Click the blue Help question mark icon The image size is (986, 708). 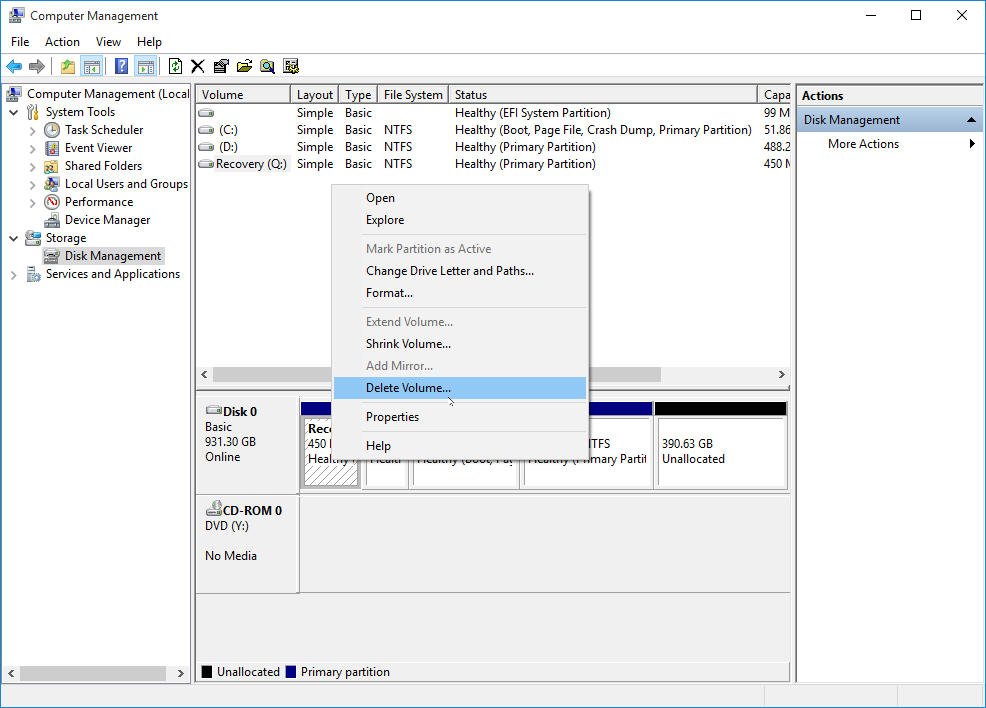click(x=121, y=66)
